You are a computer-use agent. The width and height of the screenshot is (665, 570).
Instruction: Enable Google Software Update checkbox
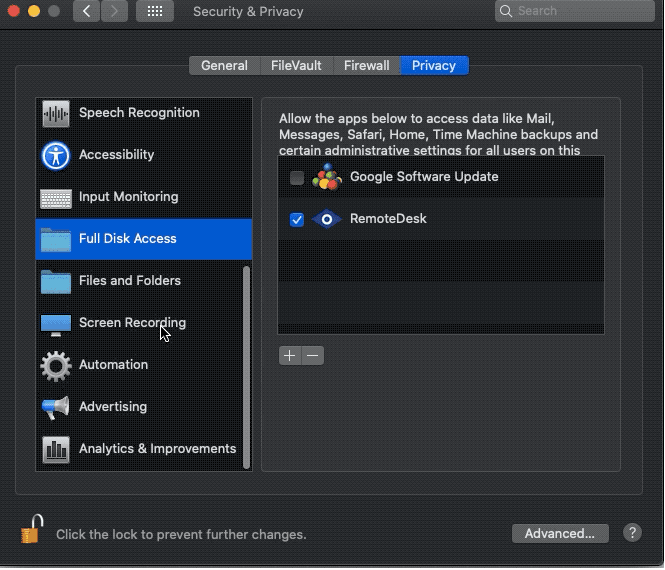(297, 178)
